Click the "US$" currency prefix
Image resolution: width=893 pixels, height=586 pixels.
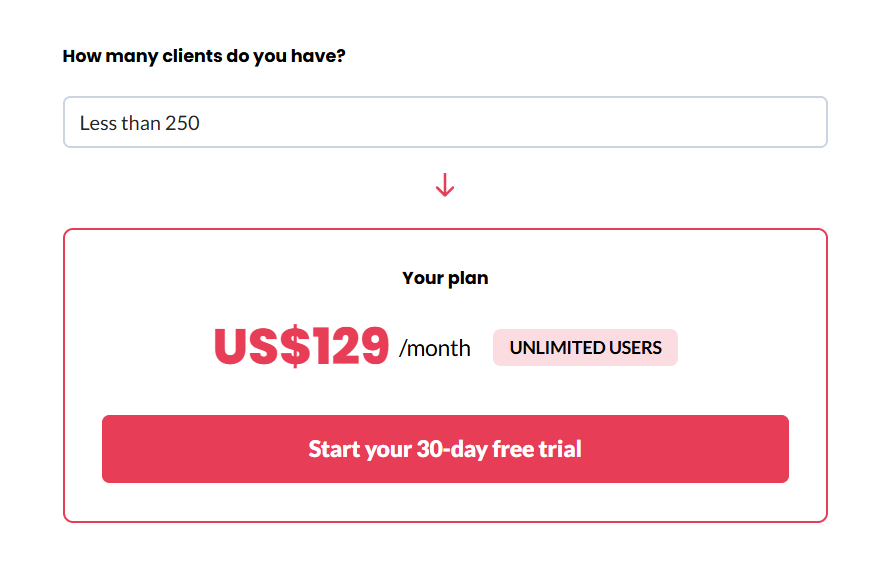262,346
